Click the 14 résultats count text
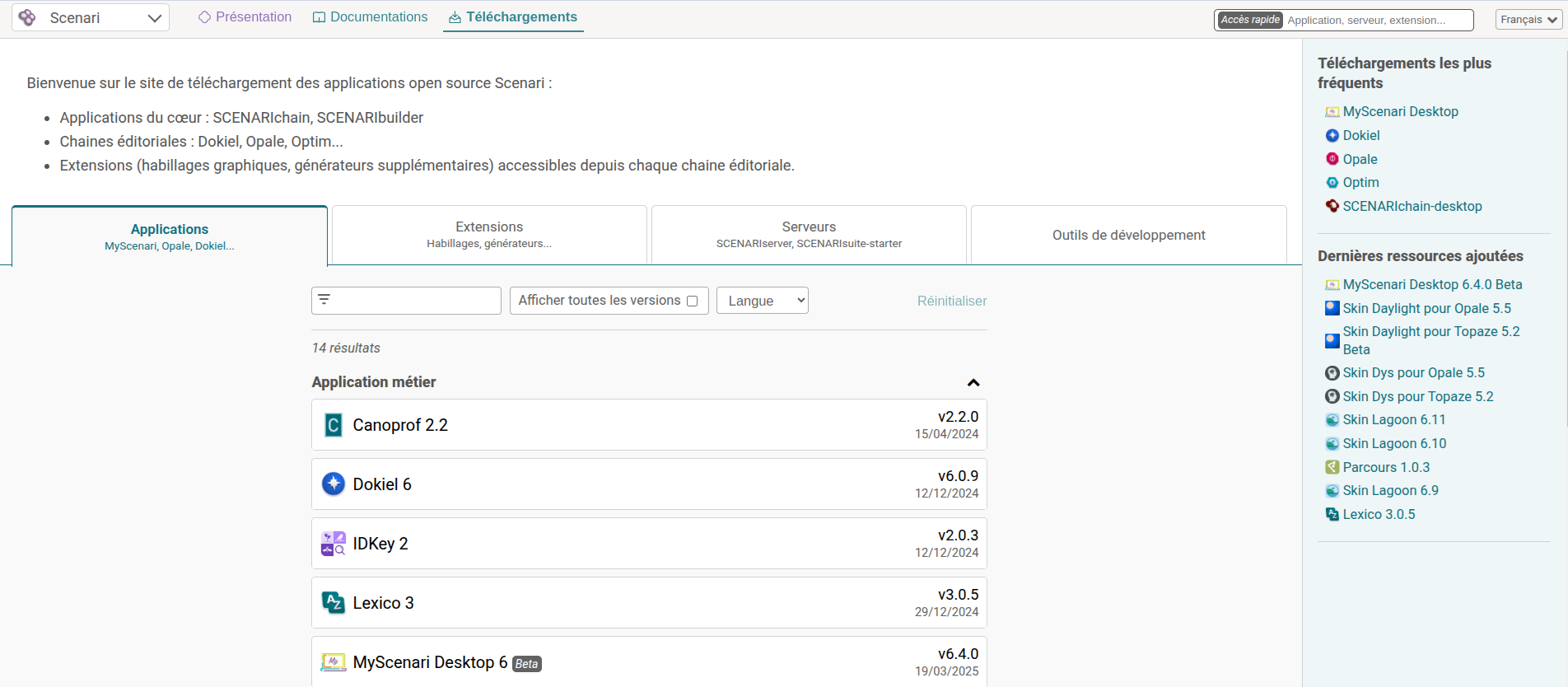The height and width of the screenshot is (687, 1568). [346, 348]
